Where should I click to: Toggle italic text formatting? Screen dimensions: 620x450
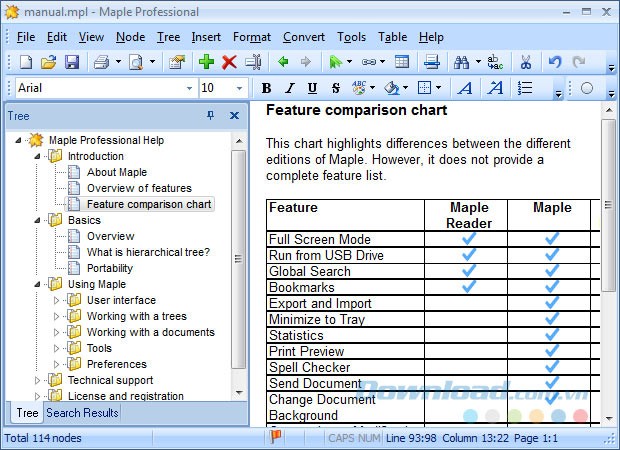click(x=289, y=88)
